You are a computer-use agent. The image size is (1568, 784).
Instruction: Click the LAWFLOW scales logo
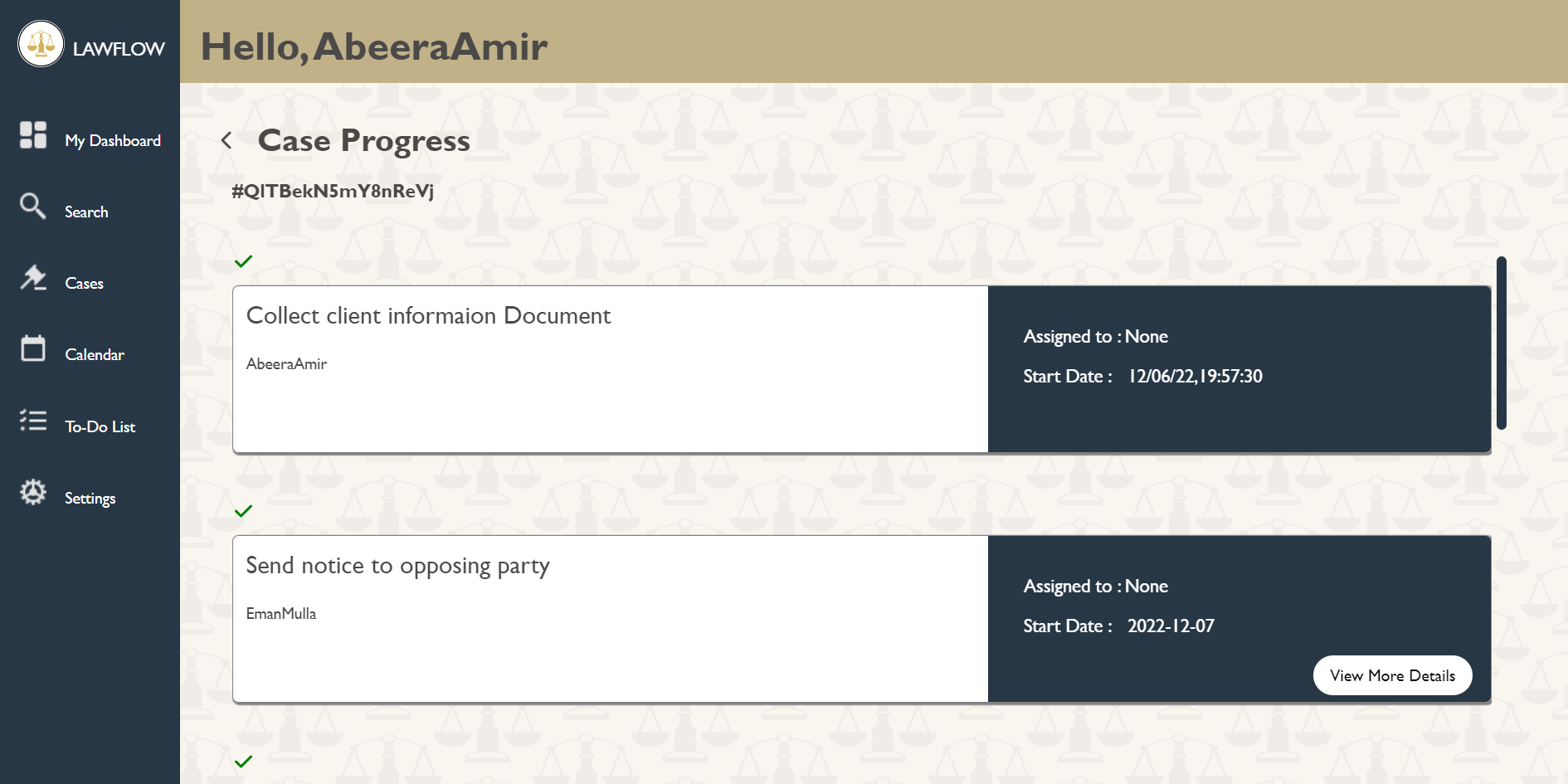point(41,44)
